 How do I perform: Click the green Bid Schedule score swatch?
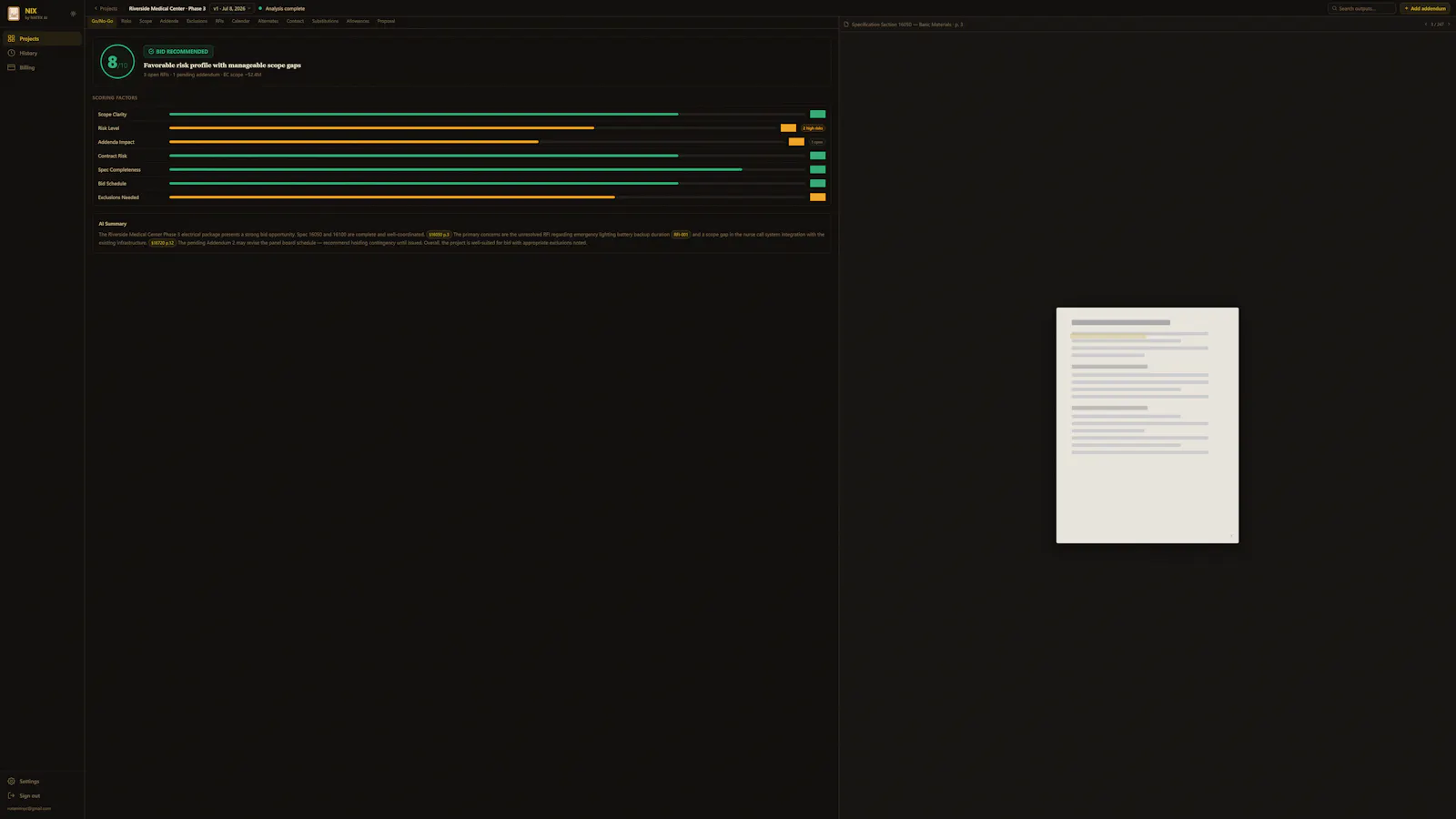[x=817, y=183]
